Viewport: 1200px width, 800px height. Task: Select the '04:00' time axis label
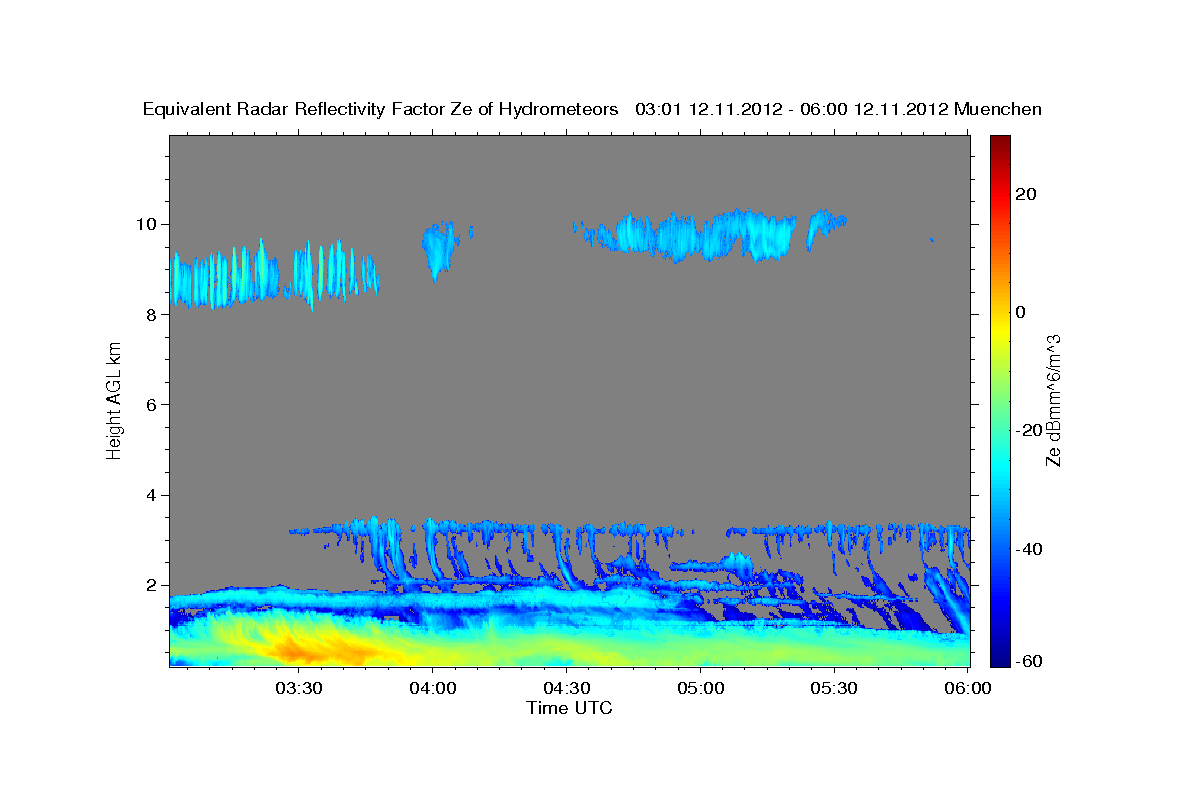pyautogui.click(x=432, y=688)
